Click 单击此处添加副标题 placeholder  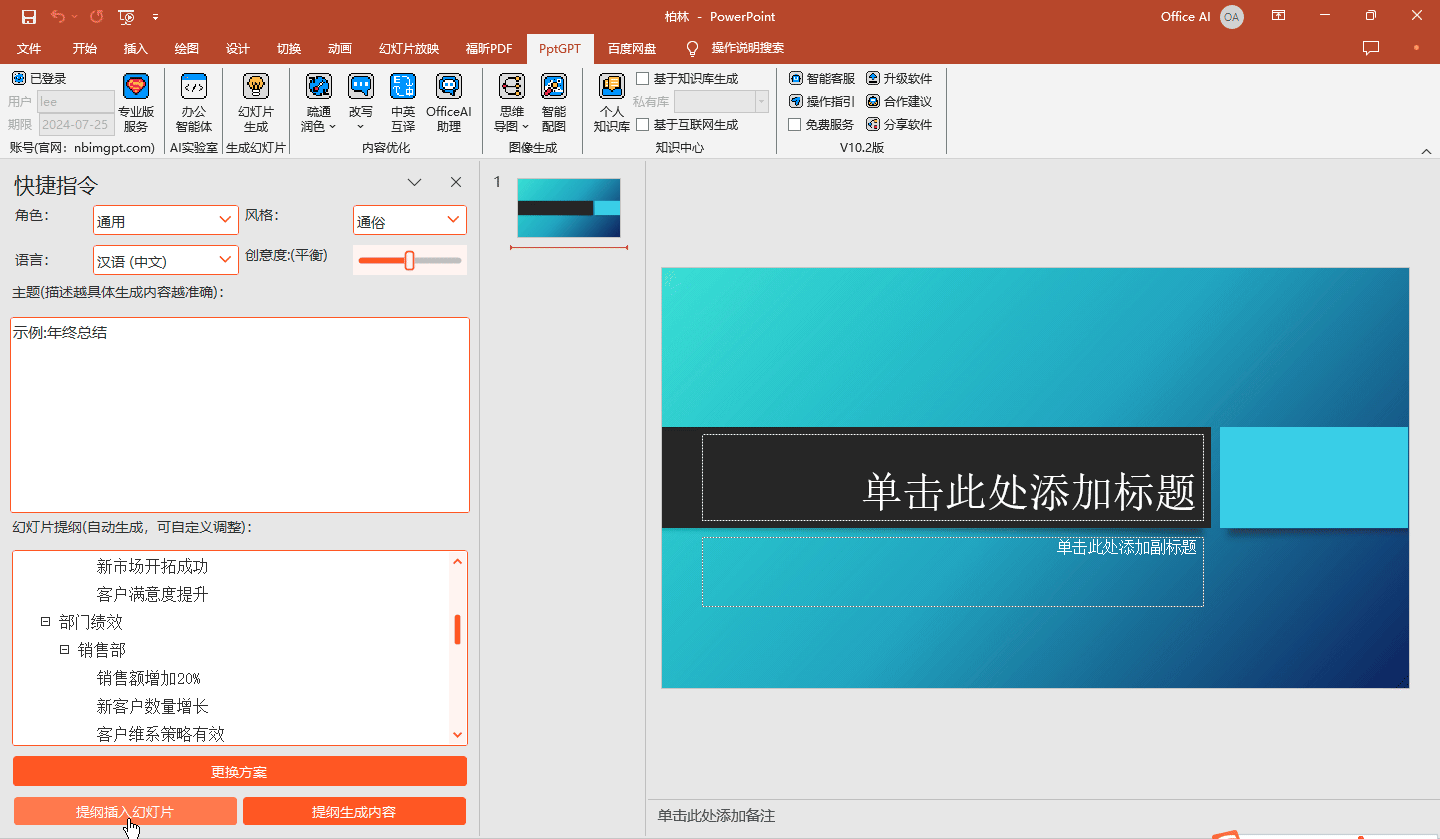(952, 572)
